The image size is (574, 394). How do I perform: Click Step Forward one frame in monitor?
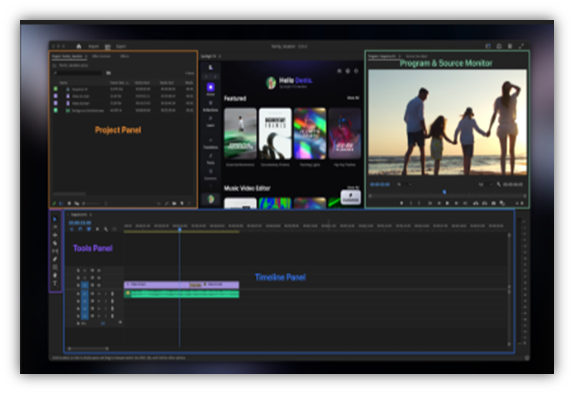pos(456,203)
